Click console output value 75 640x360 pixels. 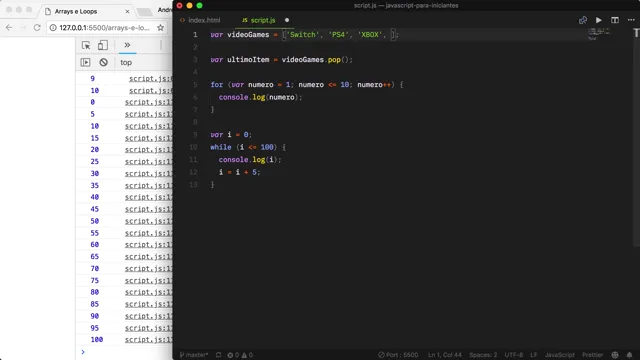coord(95,280)
